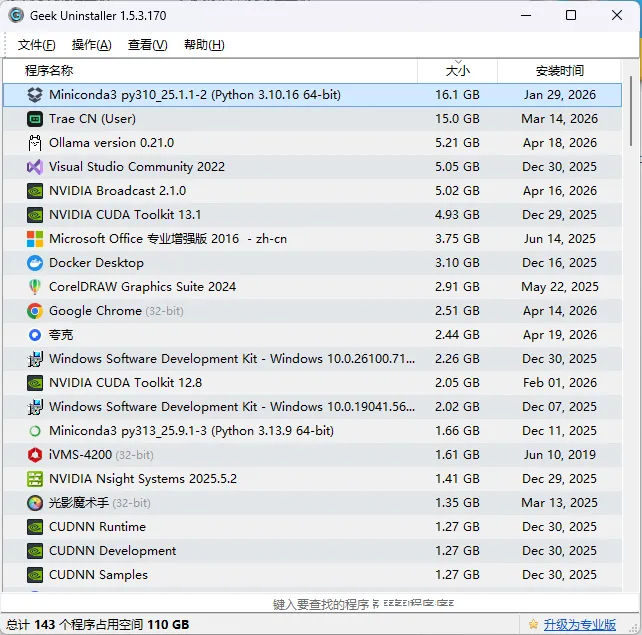The height and width of the screenshot is (635, 642).
Task: Click the 光影魔术手 colorful icon
Action: click(x=35, y=503)
